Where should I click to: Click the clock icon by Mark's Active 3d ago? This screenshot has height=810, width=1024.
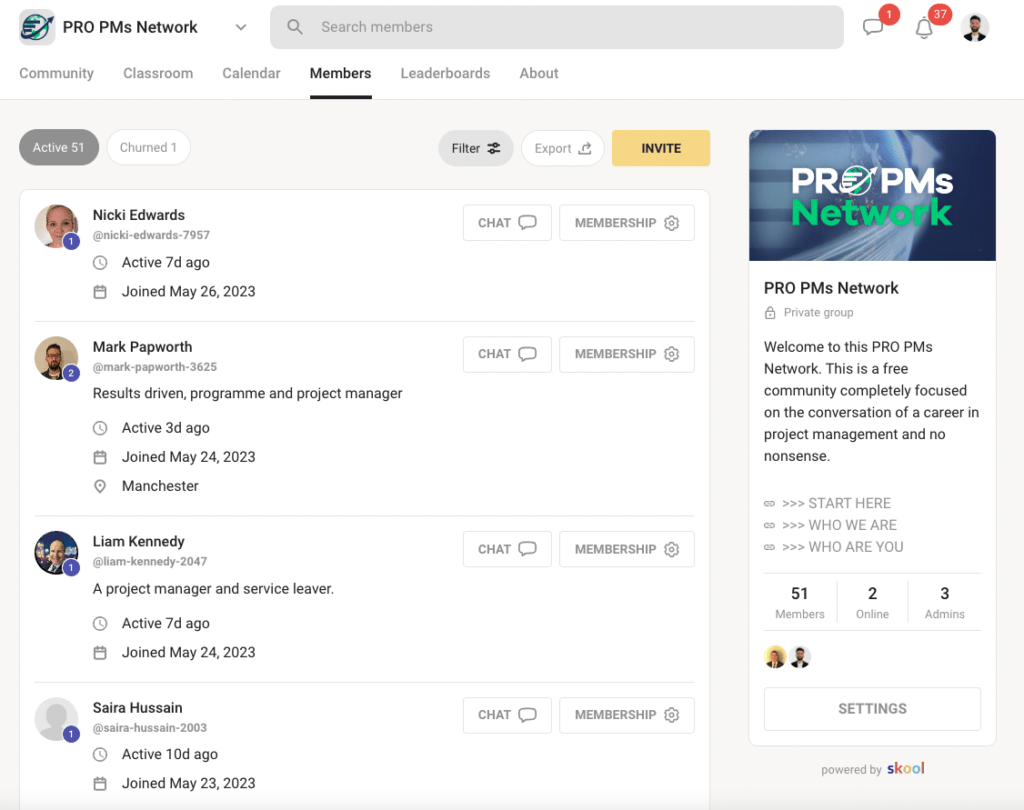[100, 428]
